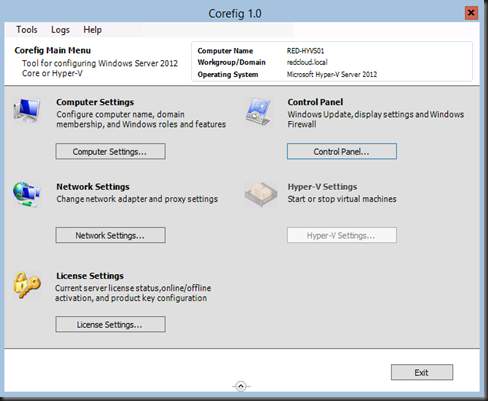
Task: Click 'Tool for configuring Windows Server 2012' text
Action: click(x=100, y=63)
